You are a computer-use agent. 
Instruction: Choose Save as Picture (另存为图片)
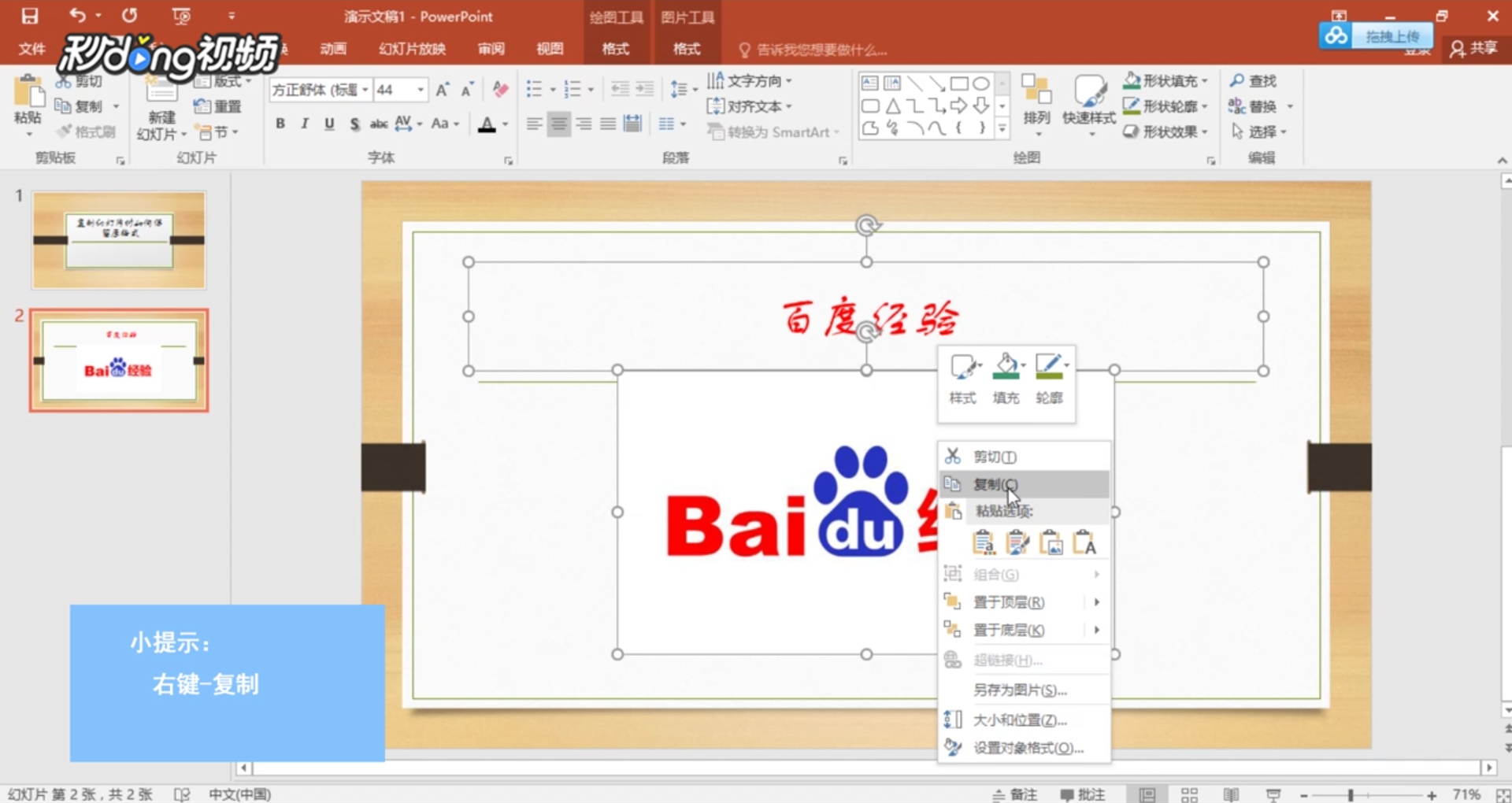[x=1025, y=690]
